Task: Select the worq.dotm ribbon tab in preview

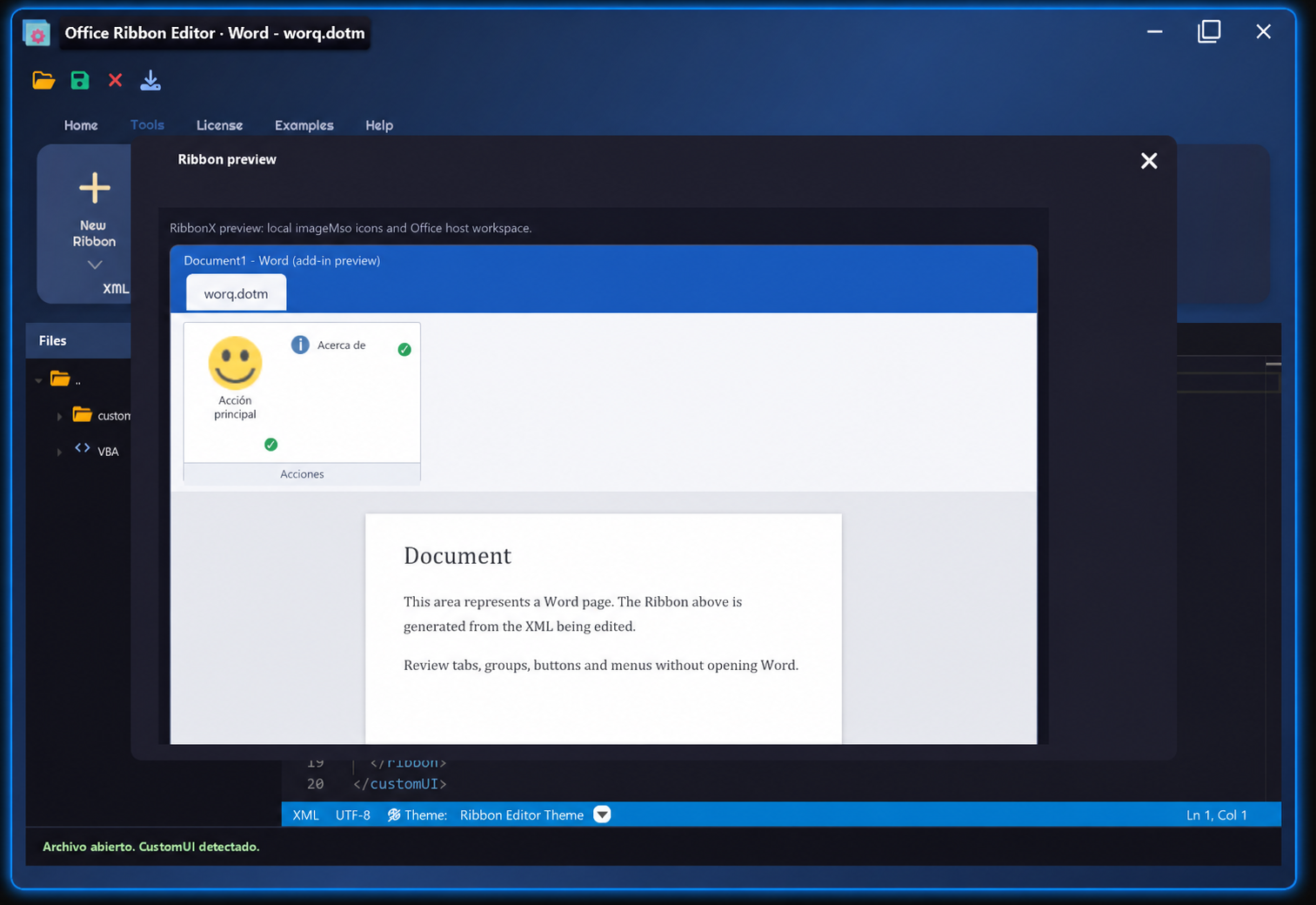Action: click(x=236, y=293)
